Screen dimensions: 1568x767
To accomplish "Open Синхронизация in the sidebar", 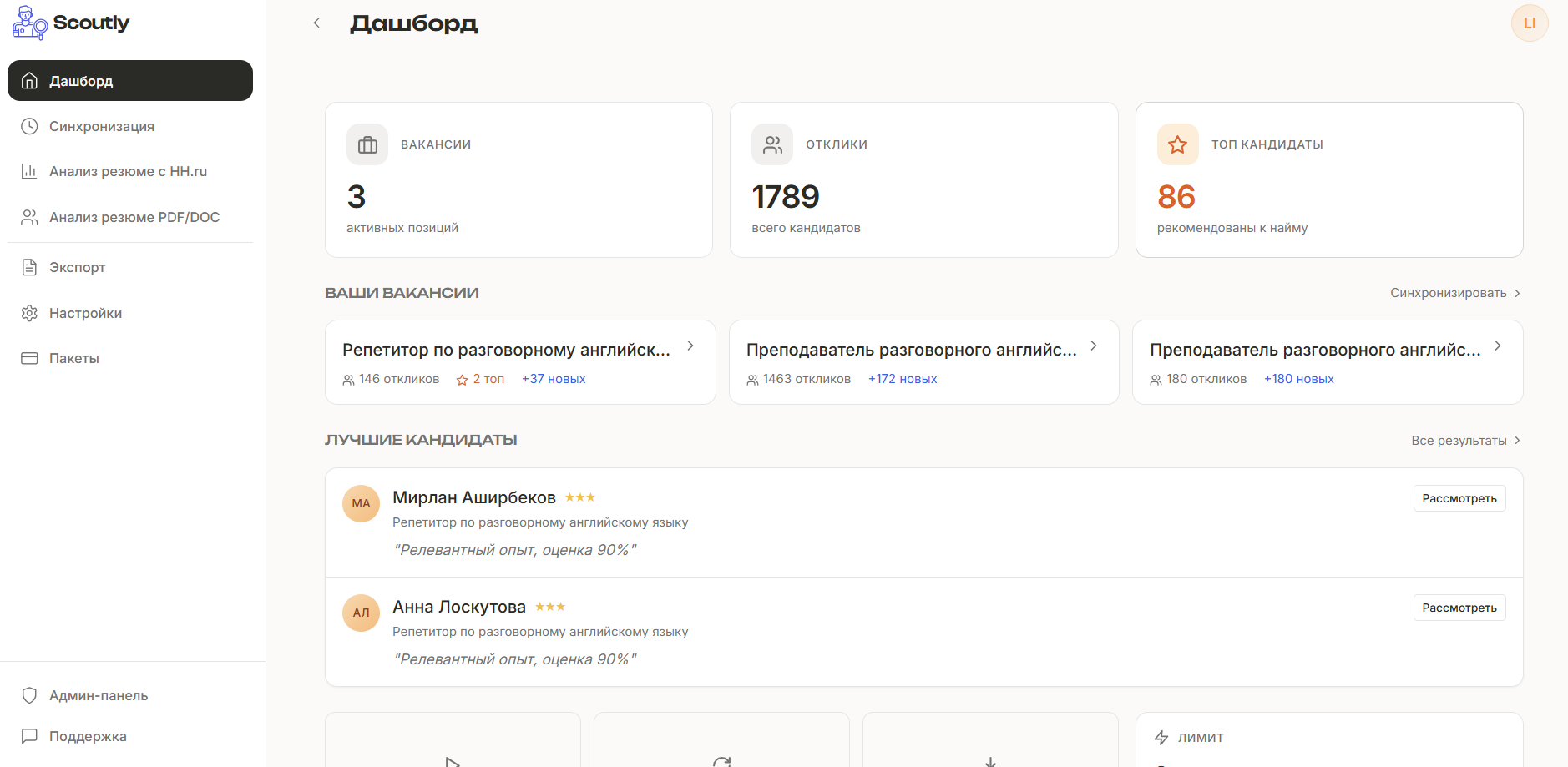I will pyautogui.click(x=101, y=127).
